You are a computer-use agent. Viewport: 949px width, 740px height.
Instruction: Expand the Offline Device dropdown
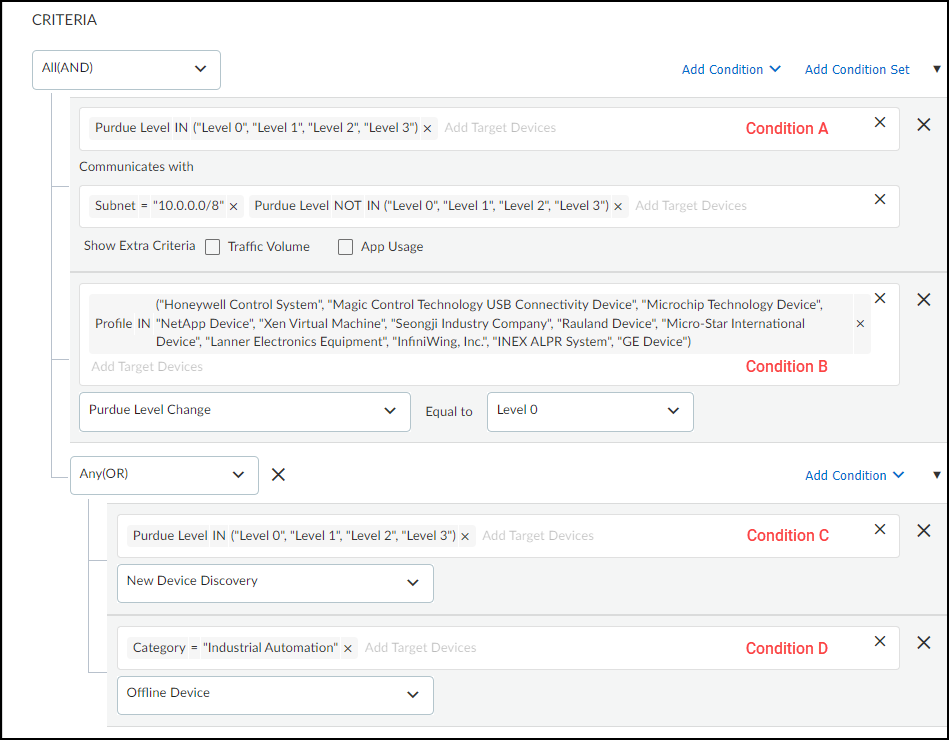point(275,695)
